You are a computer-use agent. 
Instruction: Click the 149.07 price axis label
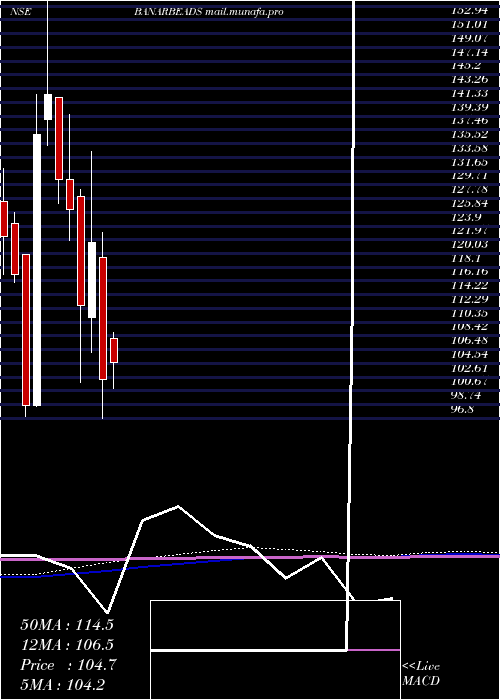pos(468,38)
